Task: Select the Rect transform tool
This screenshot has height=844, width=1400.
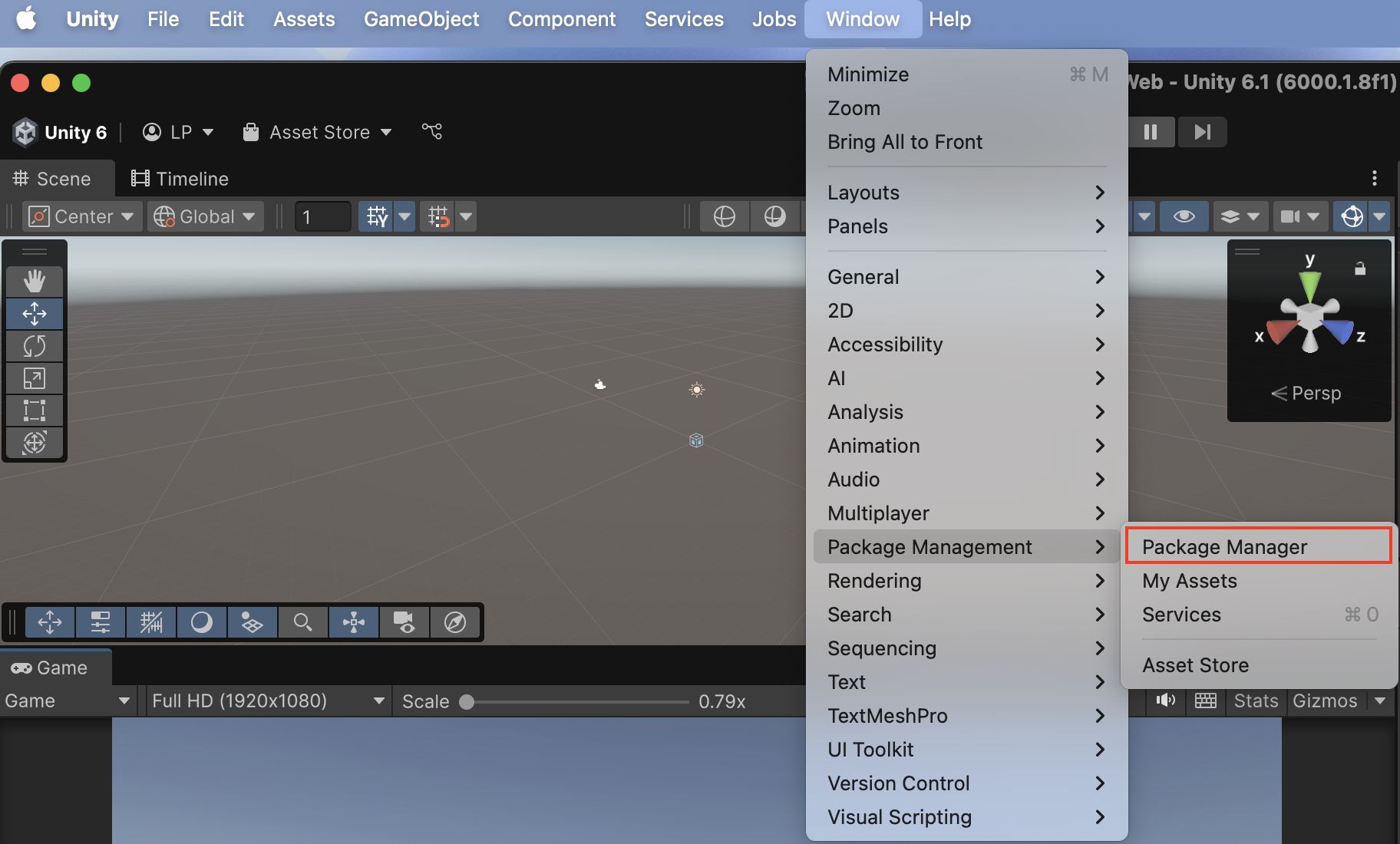Action: pos(35,410)
